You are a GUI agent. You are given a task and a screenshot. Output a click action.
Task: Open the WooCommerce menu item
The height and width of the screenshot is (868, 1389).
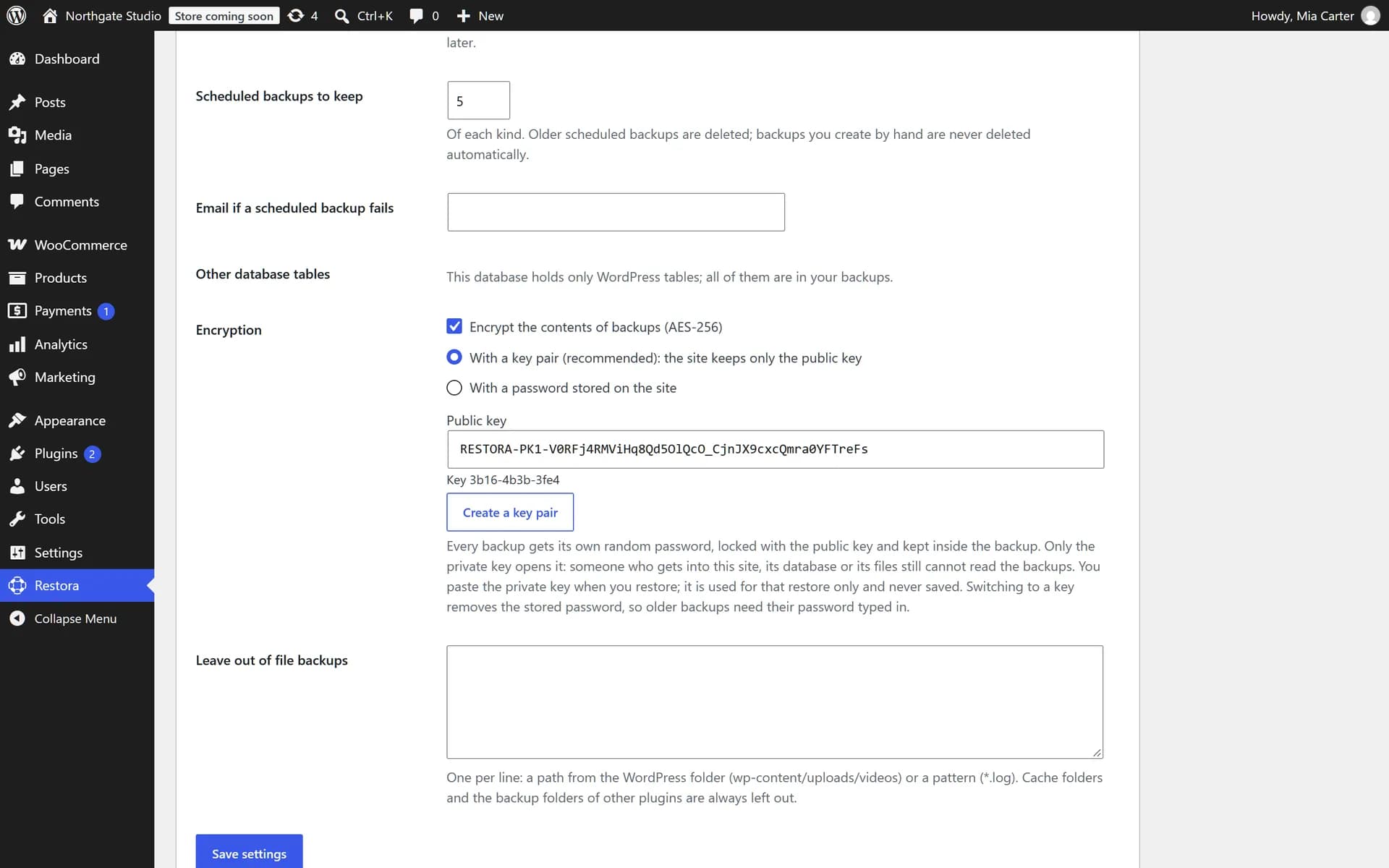[77, 244]
